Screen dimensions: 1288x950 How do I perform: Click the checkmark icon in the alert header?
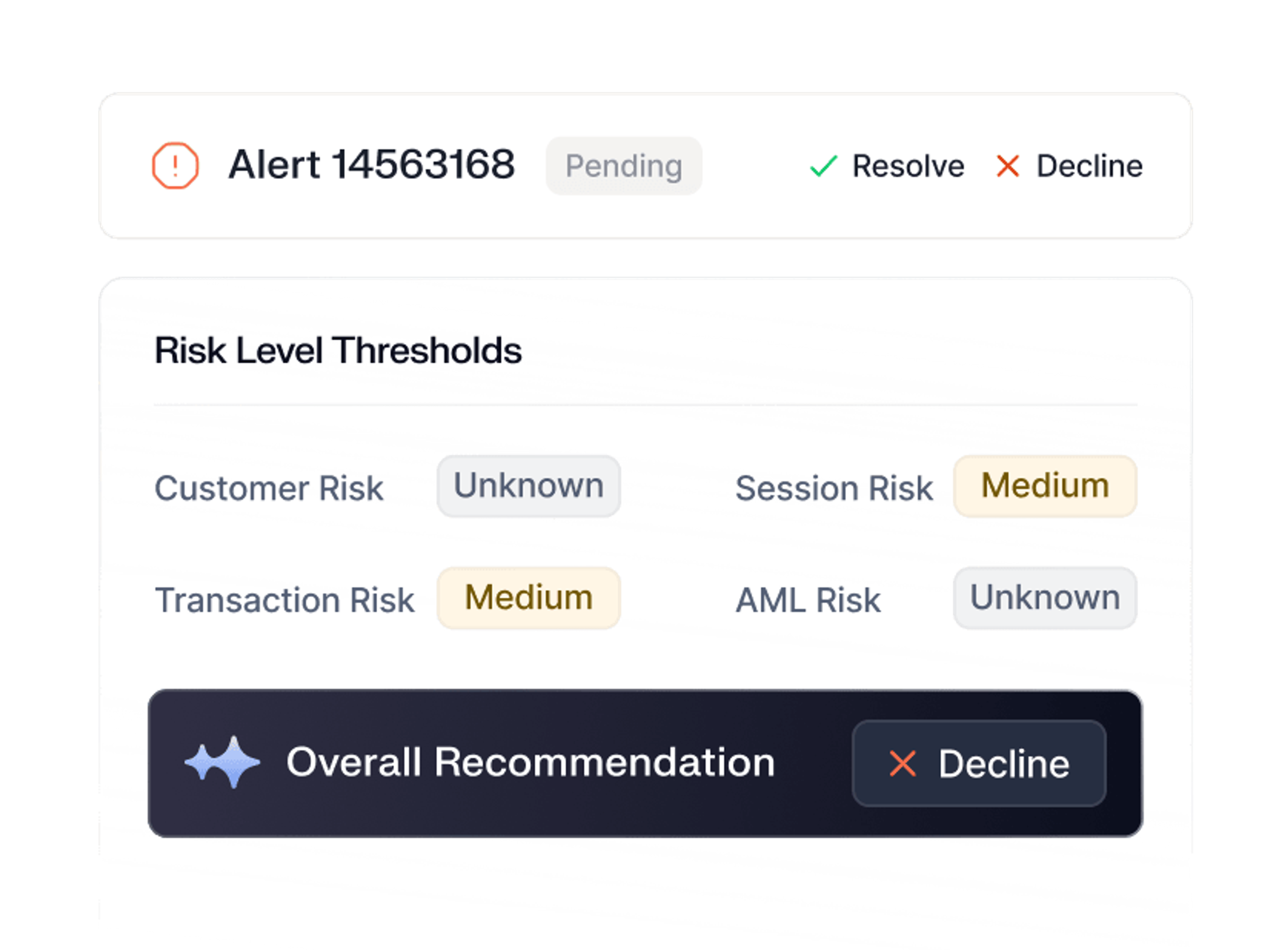824,167
